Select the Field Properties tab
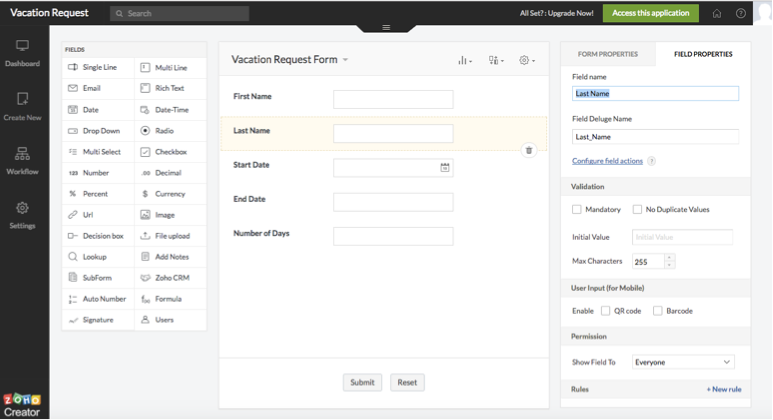The image size is (773, 420). 703,54
